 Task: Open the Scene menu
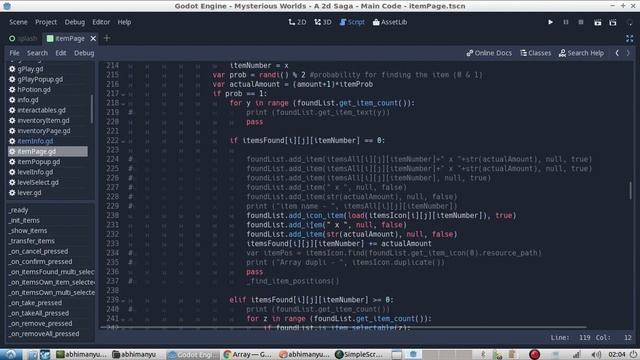[x=18, y=22]
